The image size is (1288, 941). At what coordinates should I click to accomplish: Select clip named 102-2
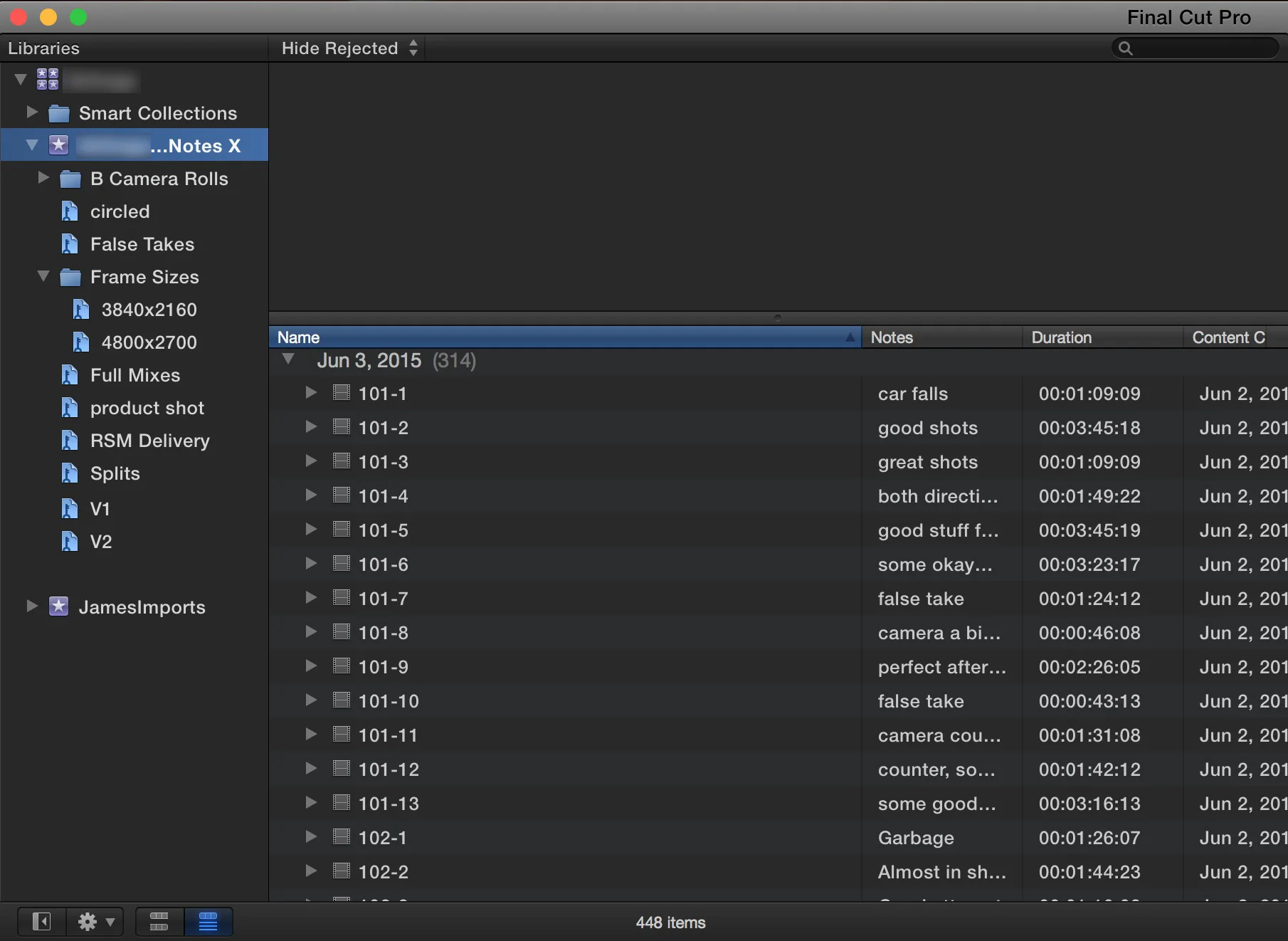(x=384, y=872)
